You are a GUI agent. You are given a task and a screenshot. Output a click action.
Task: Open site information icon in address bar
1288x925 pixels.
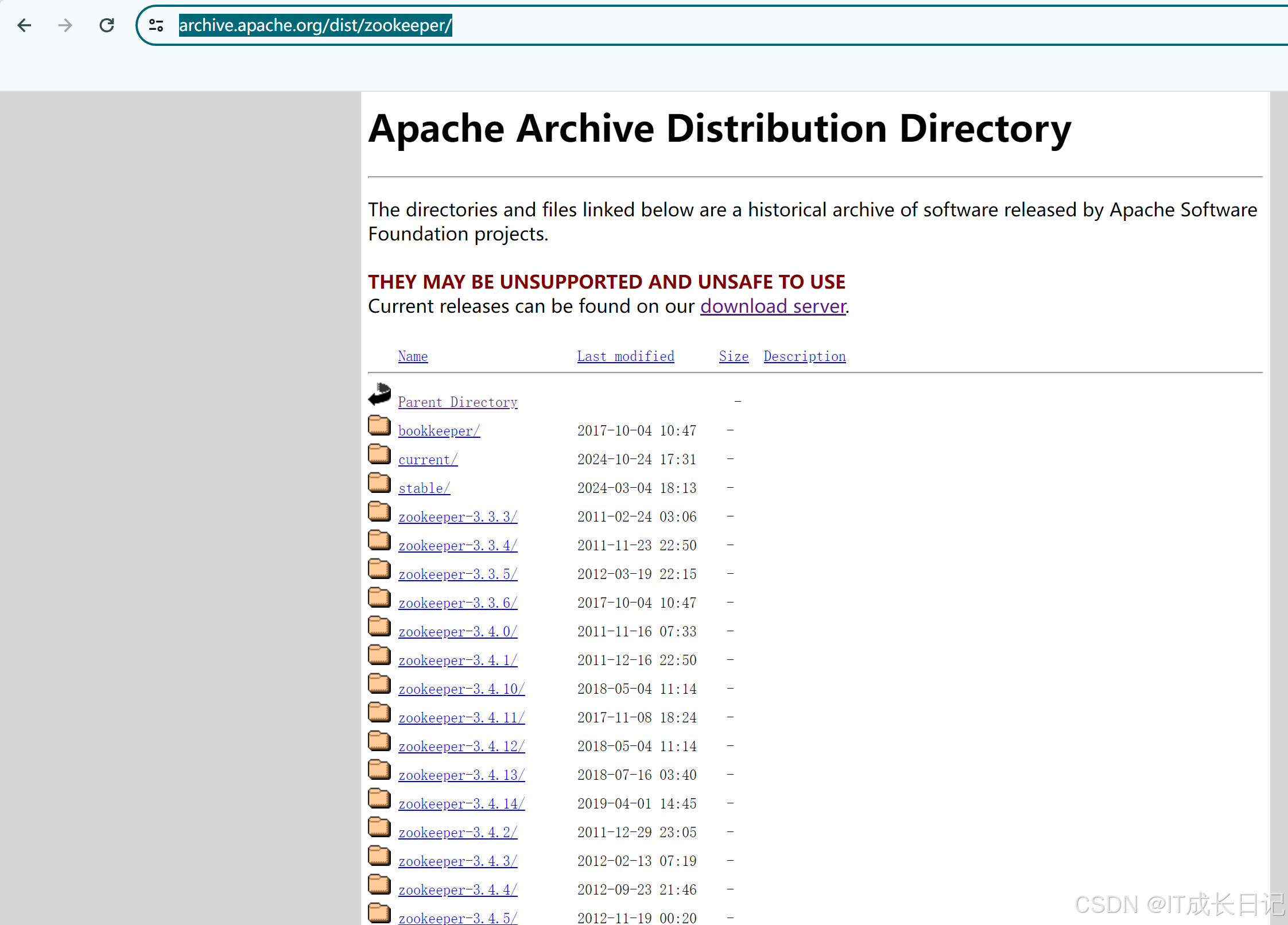pos(156,25)
